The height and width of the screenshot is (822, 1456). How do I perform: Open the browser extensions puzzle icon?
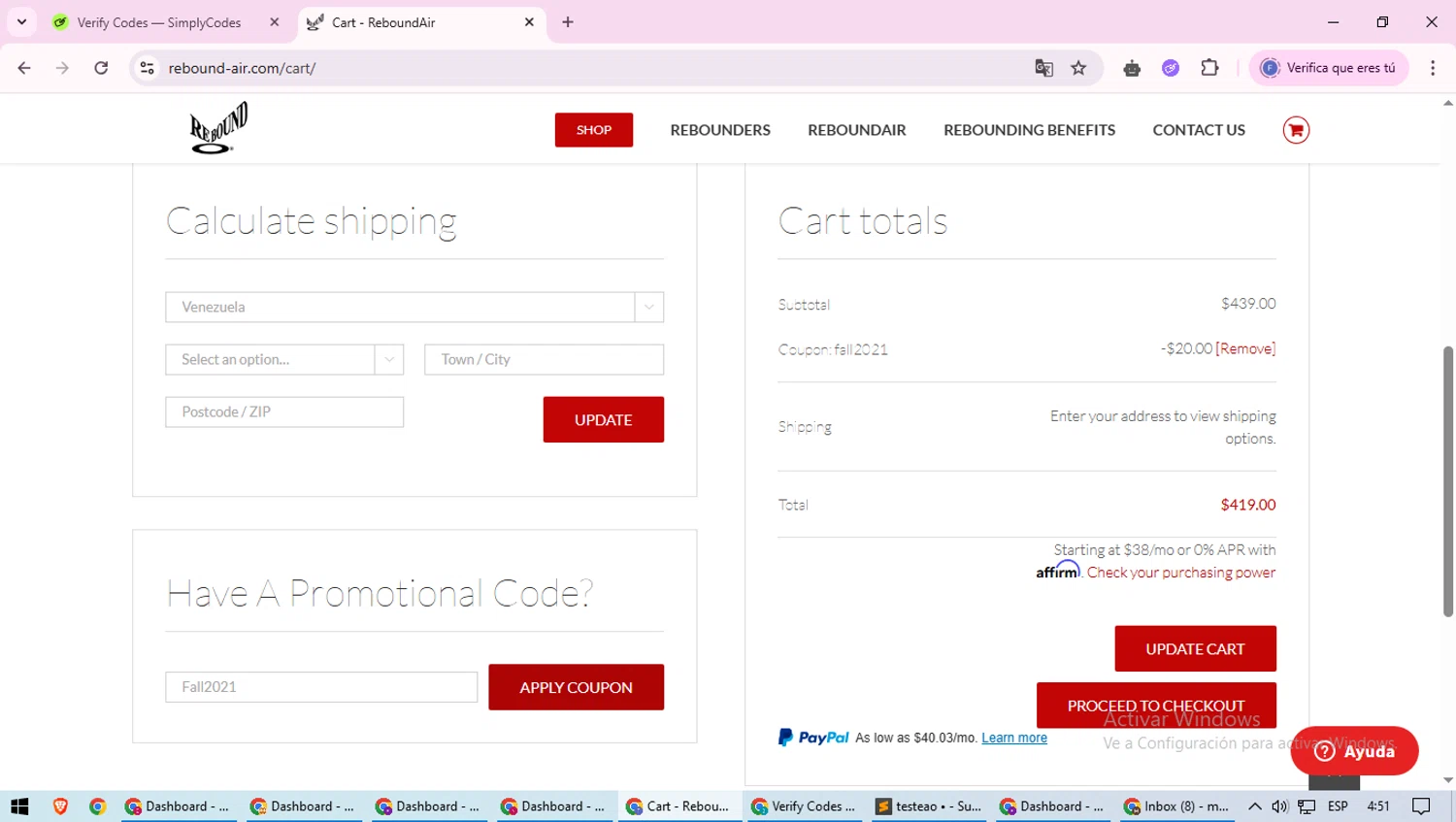(x=1209, y=68)
